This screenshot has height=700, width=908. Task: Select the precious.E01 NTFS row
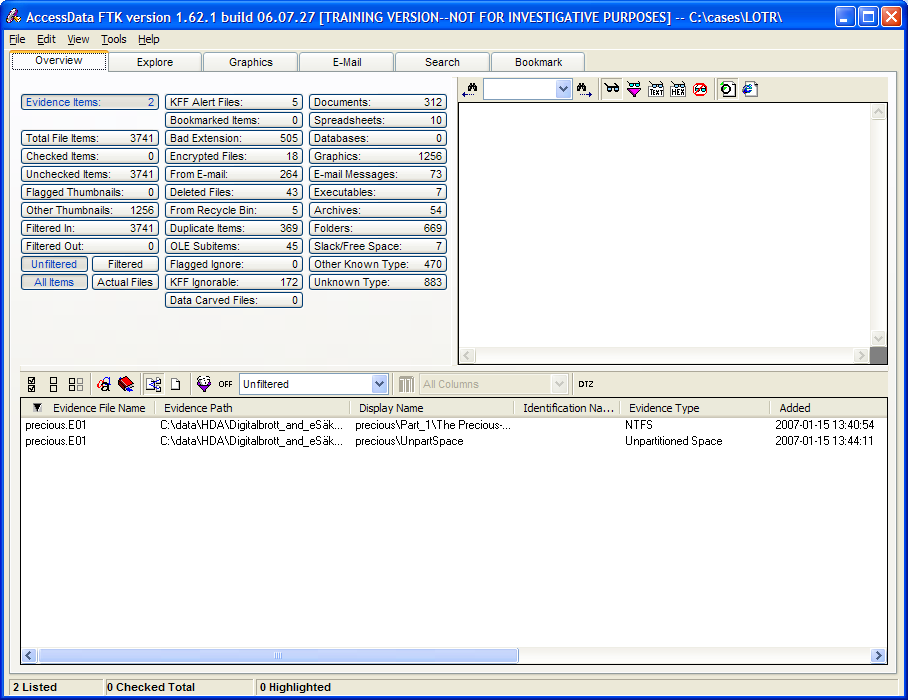453,425
